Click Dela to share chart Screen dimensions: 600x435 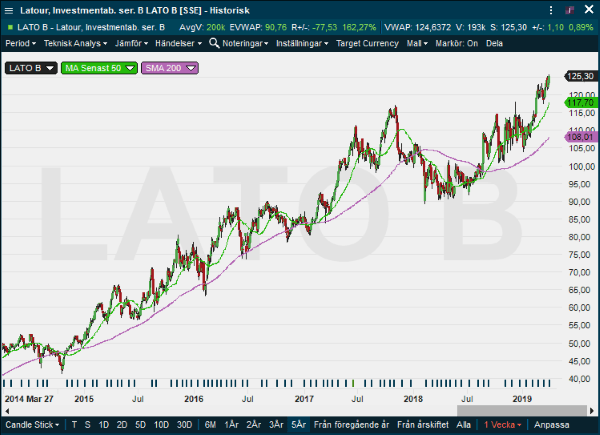tap(494, 43)
